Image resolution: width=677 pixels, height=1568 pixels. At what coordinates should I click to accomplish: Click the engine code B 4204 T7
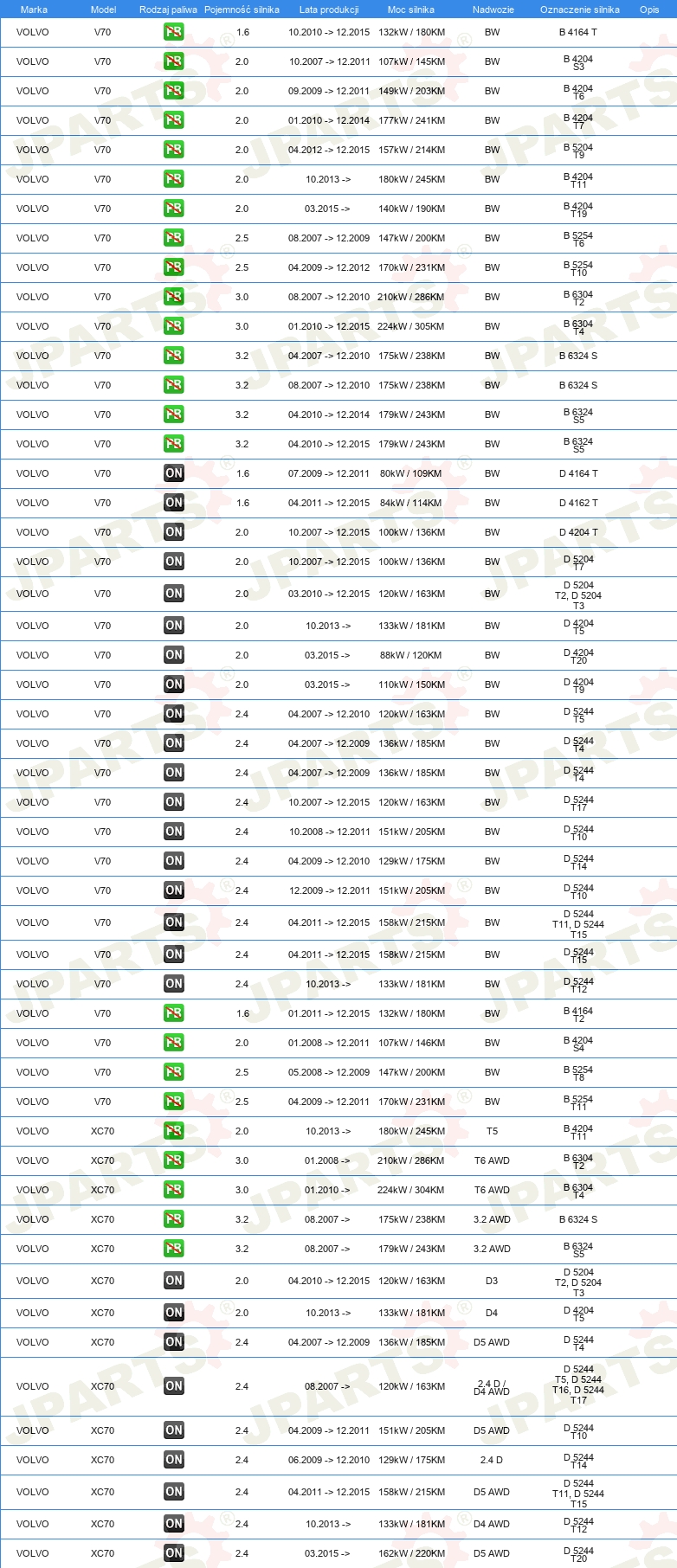pos(578,121)
